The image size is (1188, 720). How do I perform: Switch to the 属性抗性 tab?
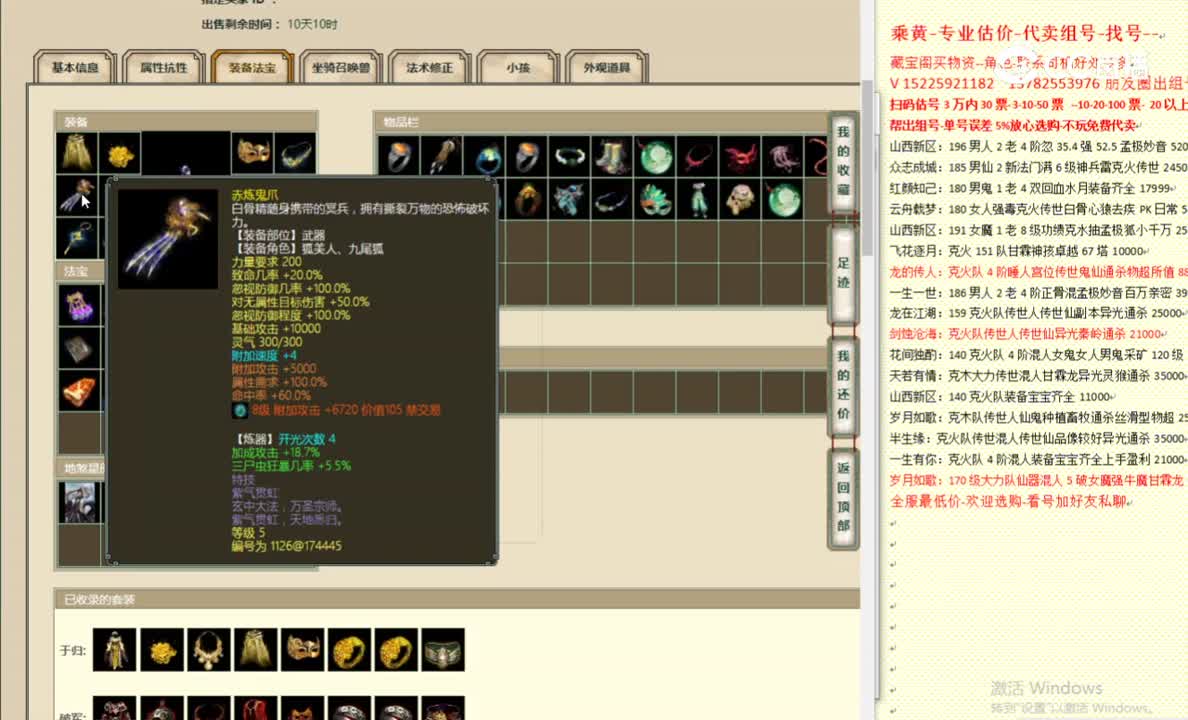coord(164,67)
